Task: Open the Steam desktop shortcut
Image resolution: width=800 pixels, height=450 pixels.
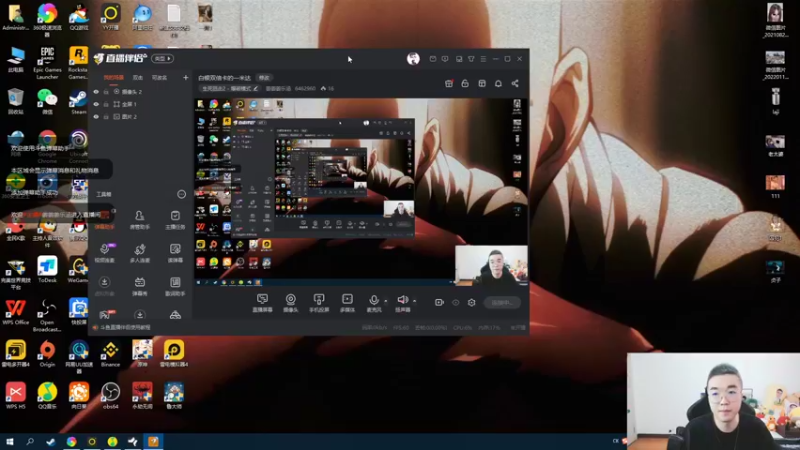Action: 79,102
